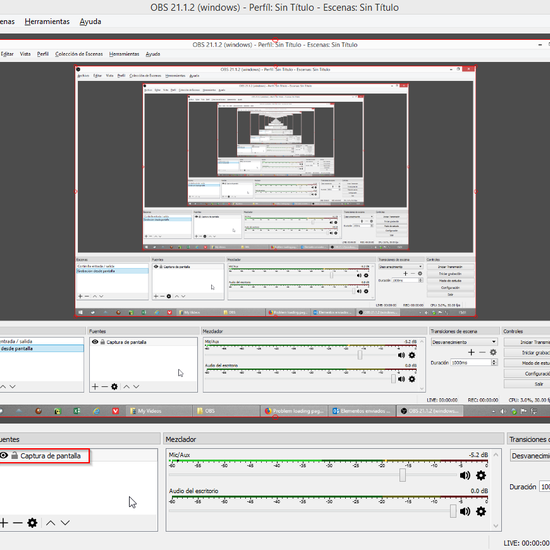Viewport: 550px width, 550px height.
Task: Toggle eye icon of Captura de pantalla in preview
Action: [95, 342]
